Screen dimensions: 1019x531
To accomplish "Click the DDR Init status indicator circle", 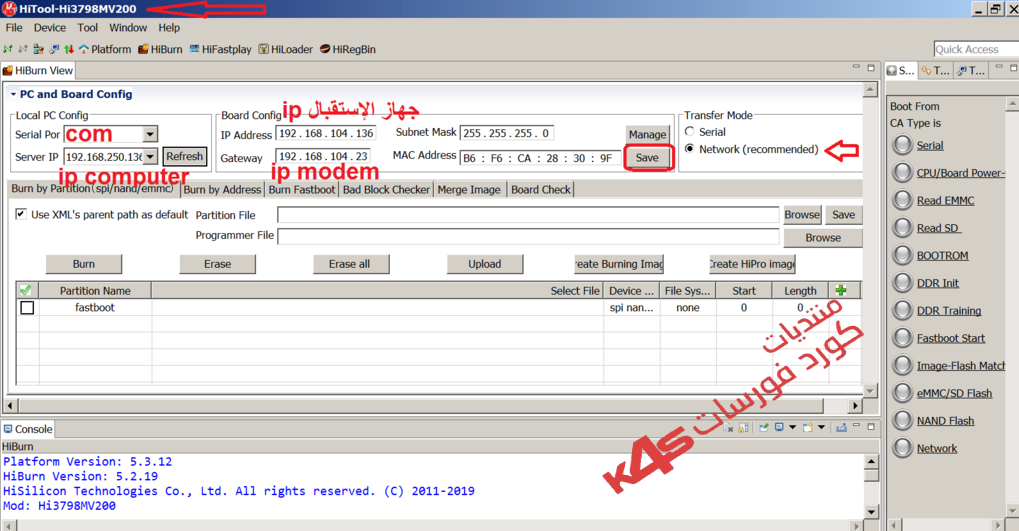I will 902,282.
